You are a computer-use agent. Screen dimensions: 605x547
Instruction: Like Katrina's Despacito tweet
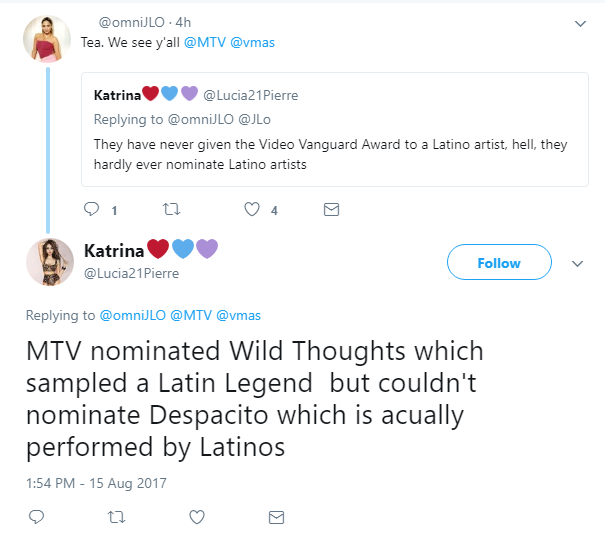pos(197,517)
